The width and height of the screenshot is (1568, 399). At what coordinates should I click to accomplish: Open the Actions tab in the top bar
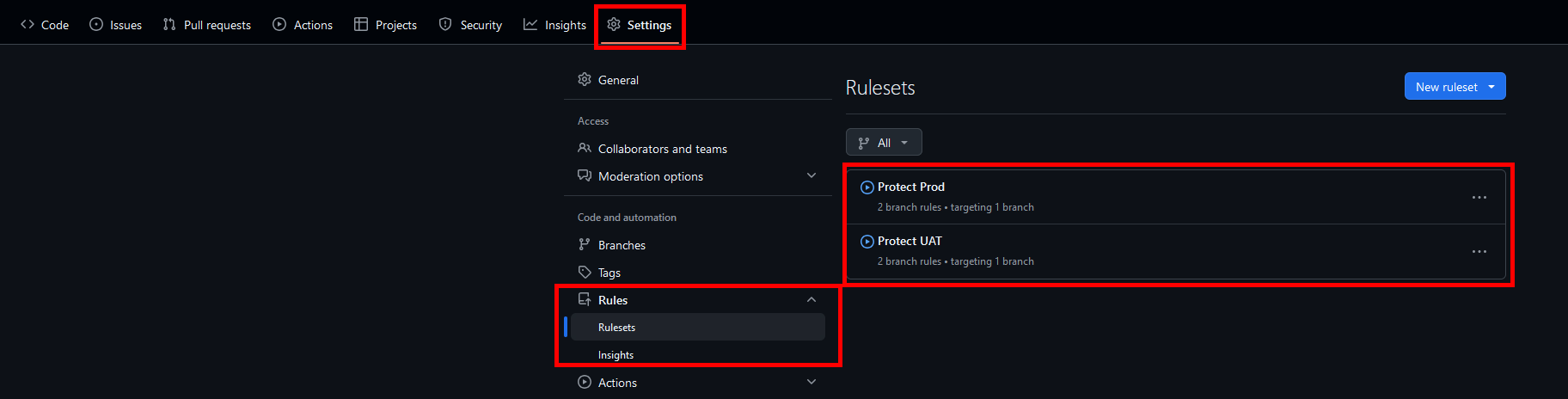click(x=303, y=24)
